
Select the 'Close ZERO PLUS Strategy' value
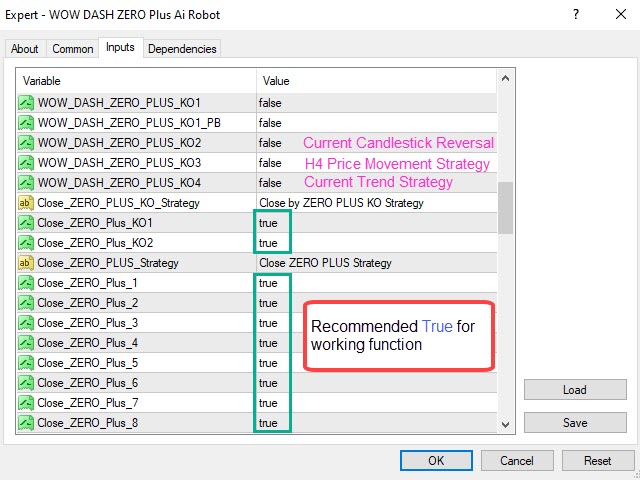point(326,263)
